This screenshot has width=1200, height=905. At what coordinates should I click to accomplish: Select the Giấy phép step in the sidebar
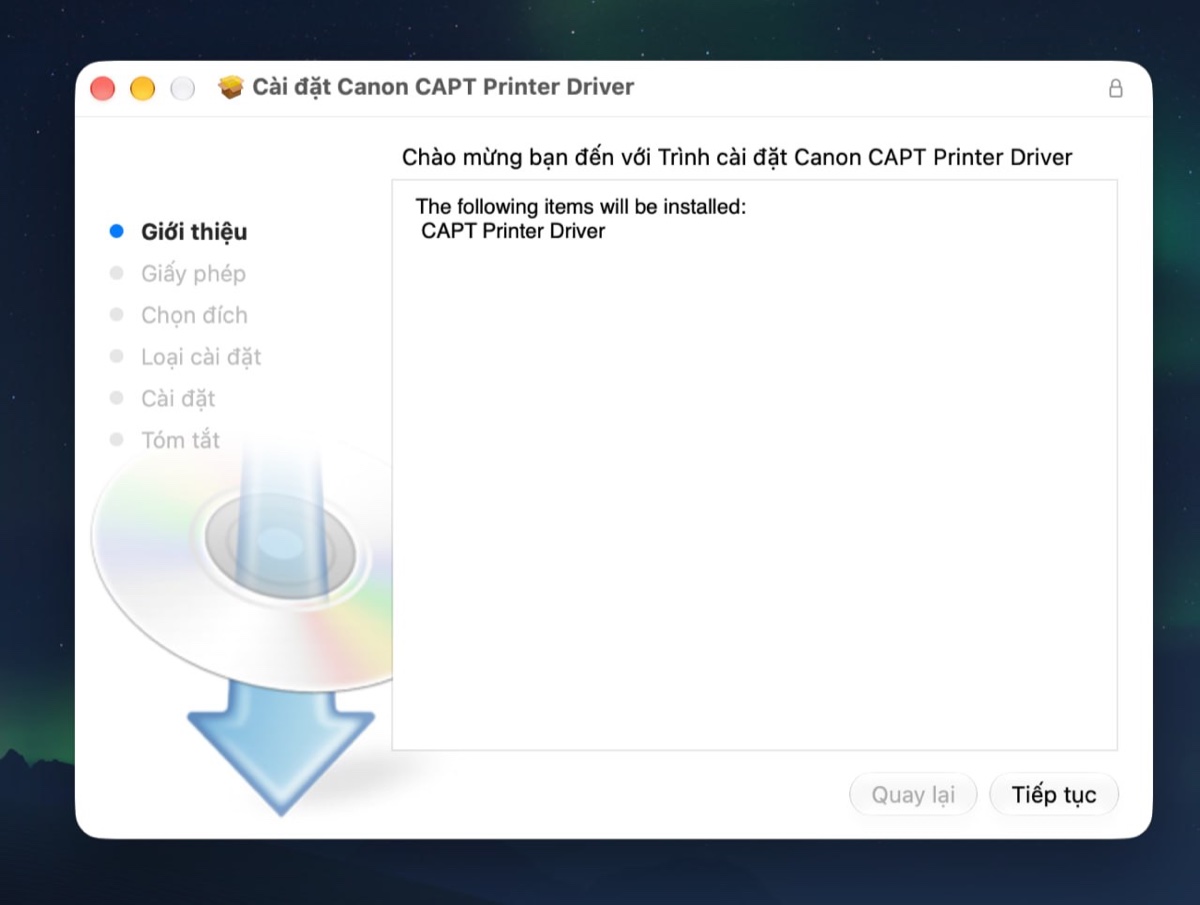pos(193,273)
